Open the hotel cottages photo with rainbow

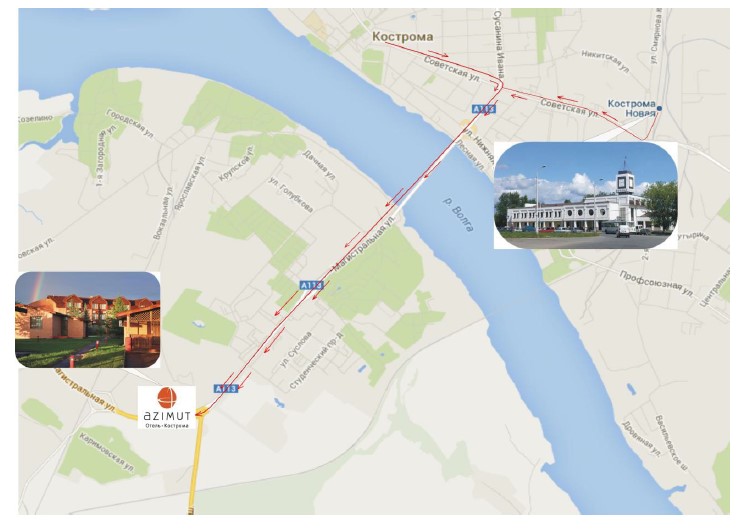(x=88, y=320)
